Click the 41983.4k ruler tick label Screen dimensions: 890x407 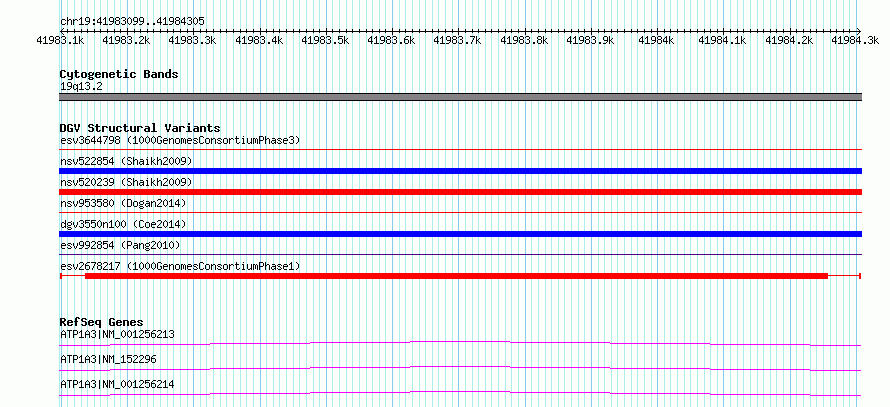259,40
